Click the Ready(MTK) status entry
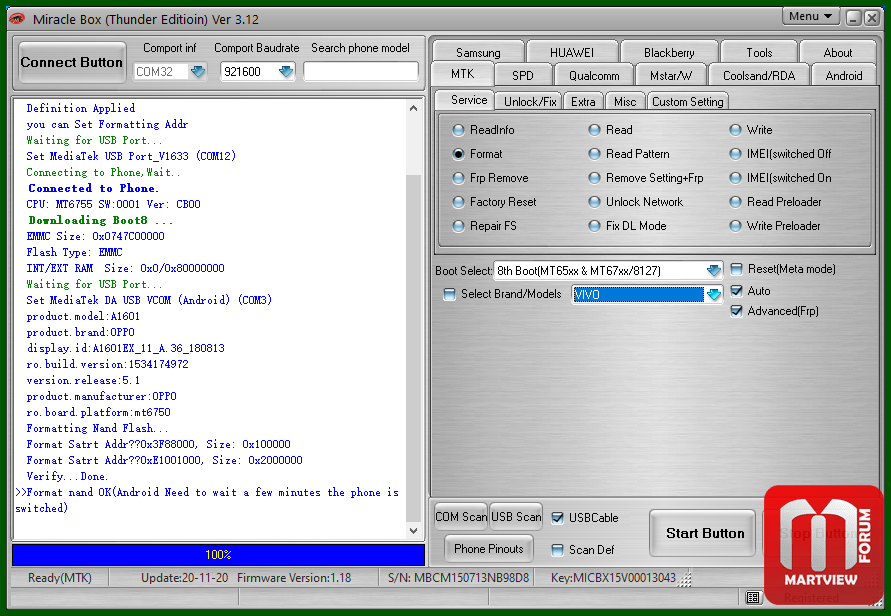The height and width of the screenshot is (616, 891). (60, 578)
